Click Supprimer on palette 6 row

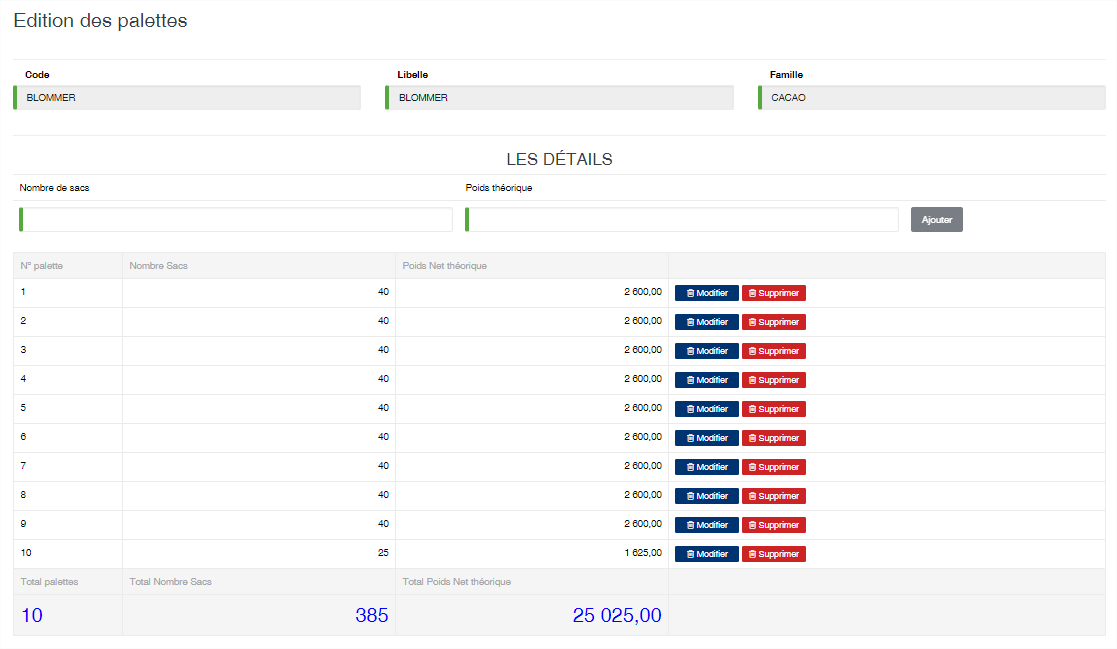(x=774, y=438)
